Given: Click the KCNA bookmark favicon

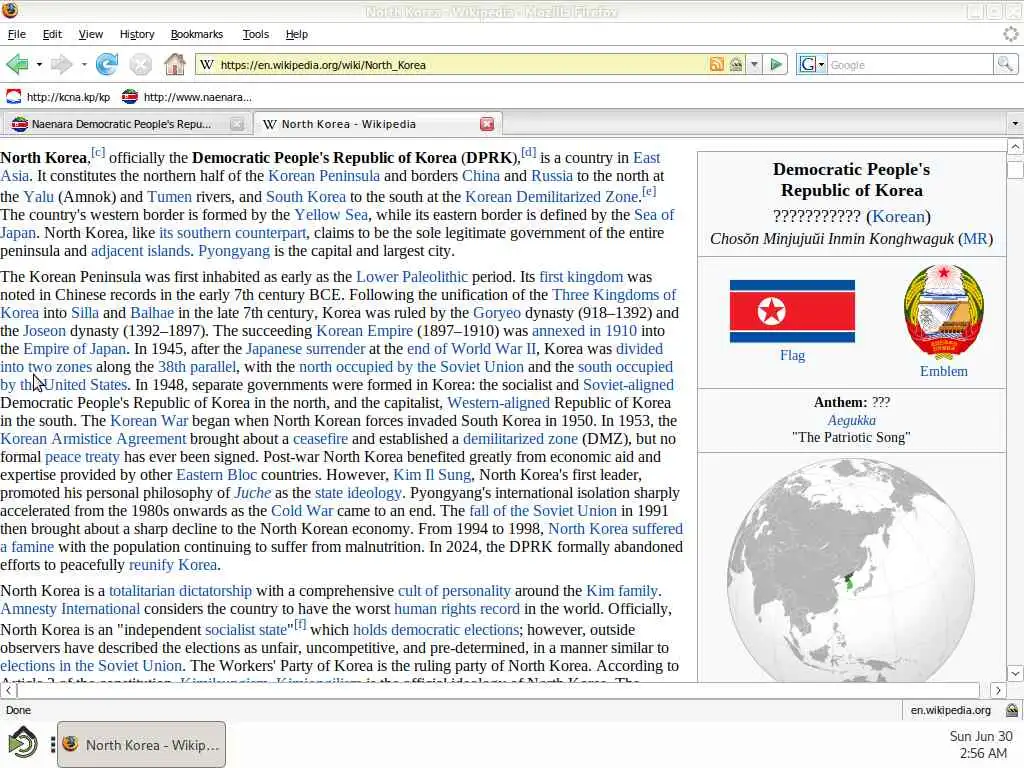Looking at the screenshot, I should pos(13,97).
